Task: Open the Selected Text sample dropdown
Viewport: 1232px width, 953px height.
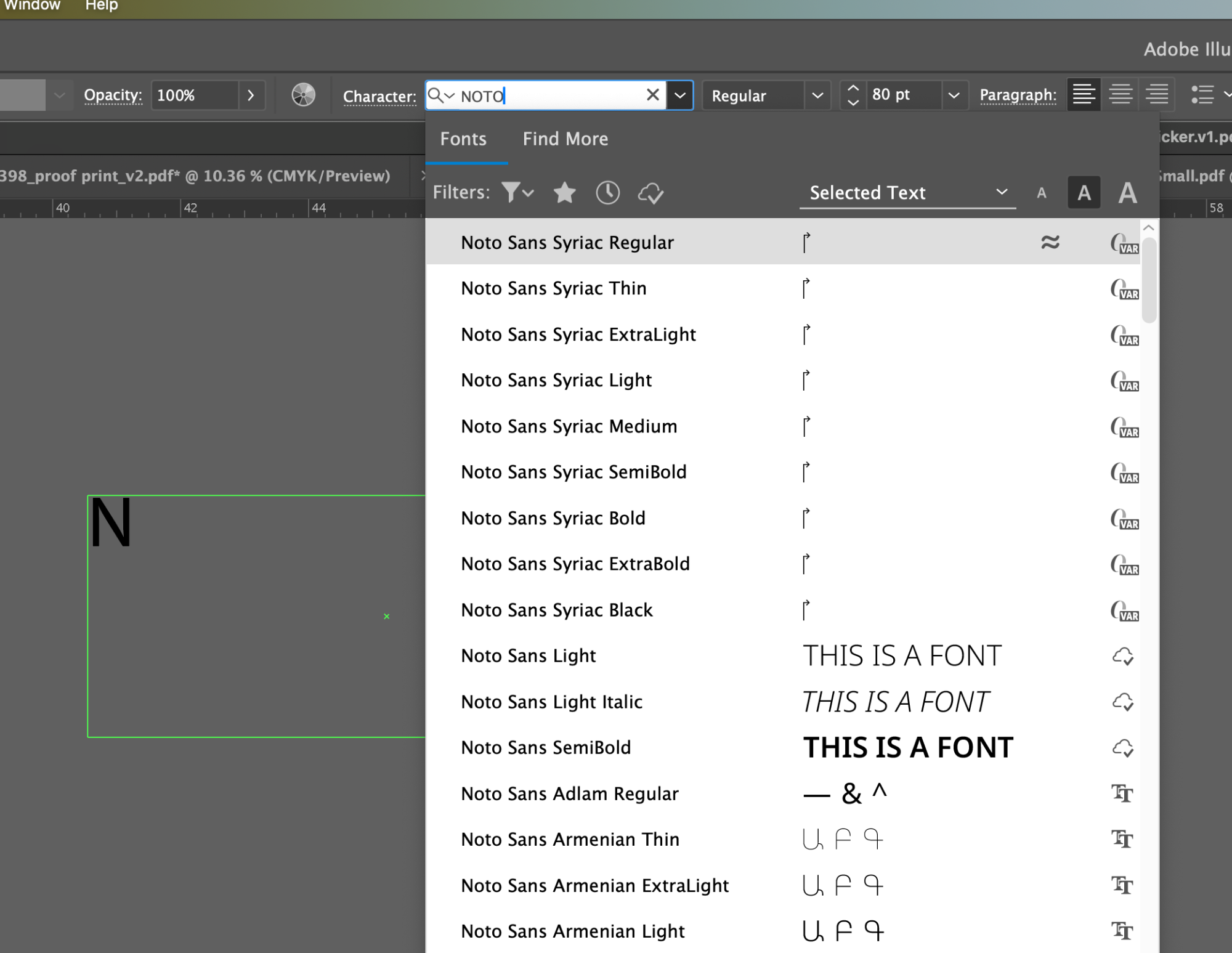Action: click(907, 193)
